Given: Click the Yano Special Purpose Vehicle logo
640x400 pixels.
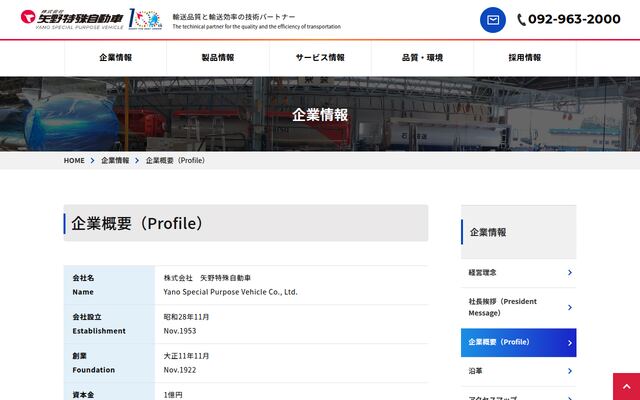Looking at the screenshot, I should (72, 19).
